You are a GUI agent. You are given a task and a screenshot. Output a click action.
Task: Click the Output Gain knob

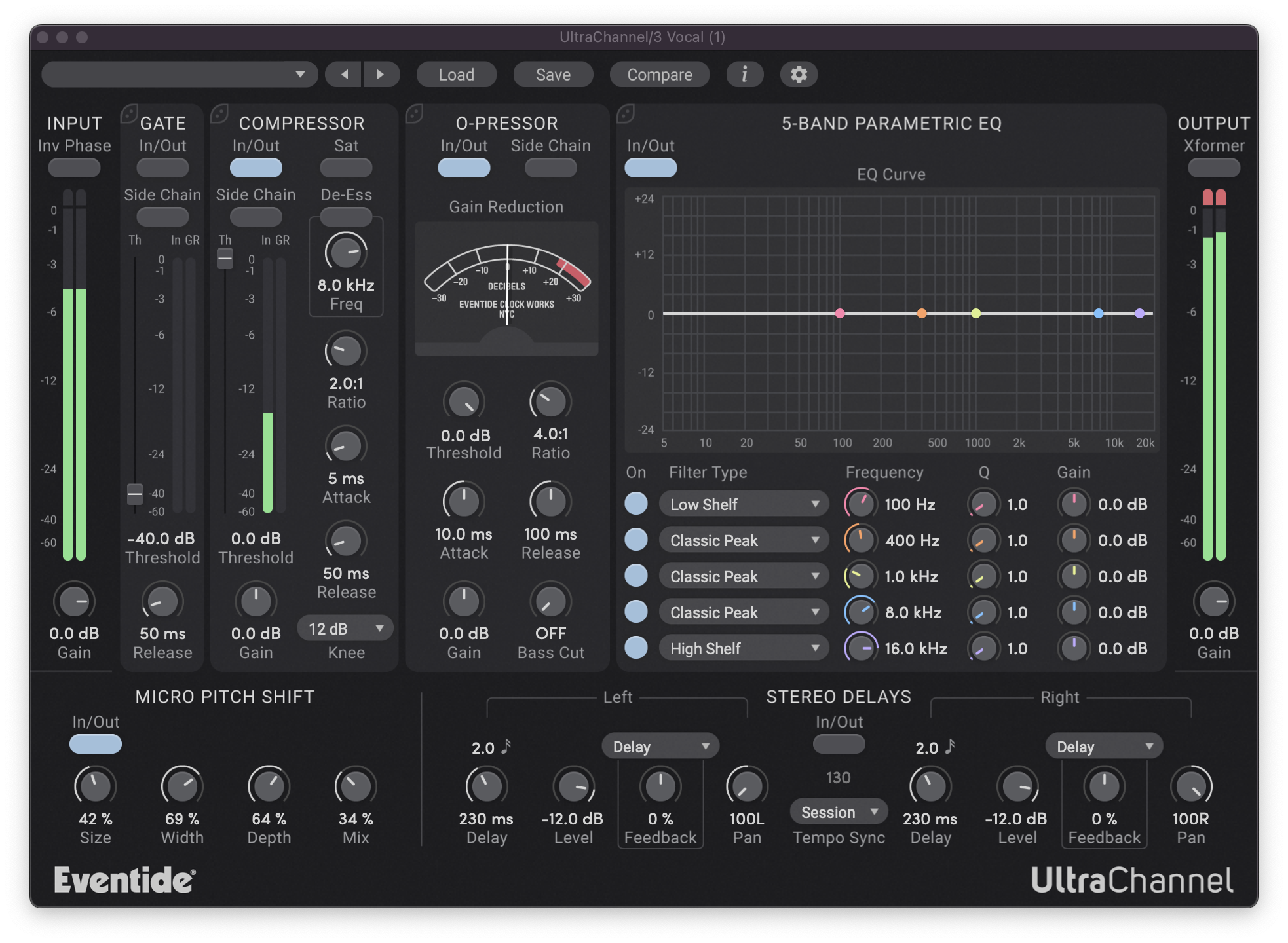pyautogui.click(x=1214, y=601)
